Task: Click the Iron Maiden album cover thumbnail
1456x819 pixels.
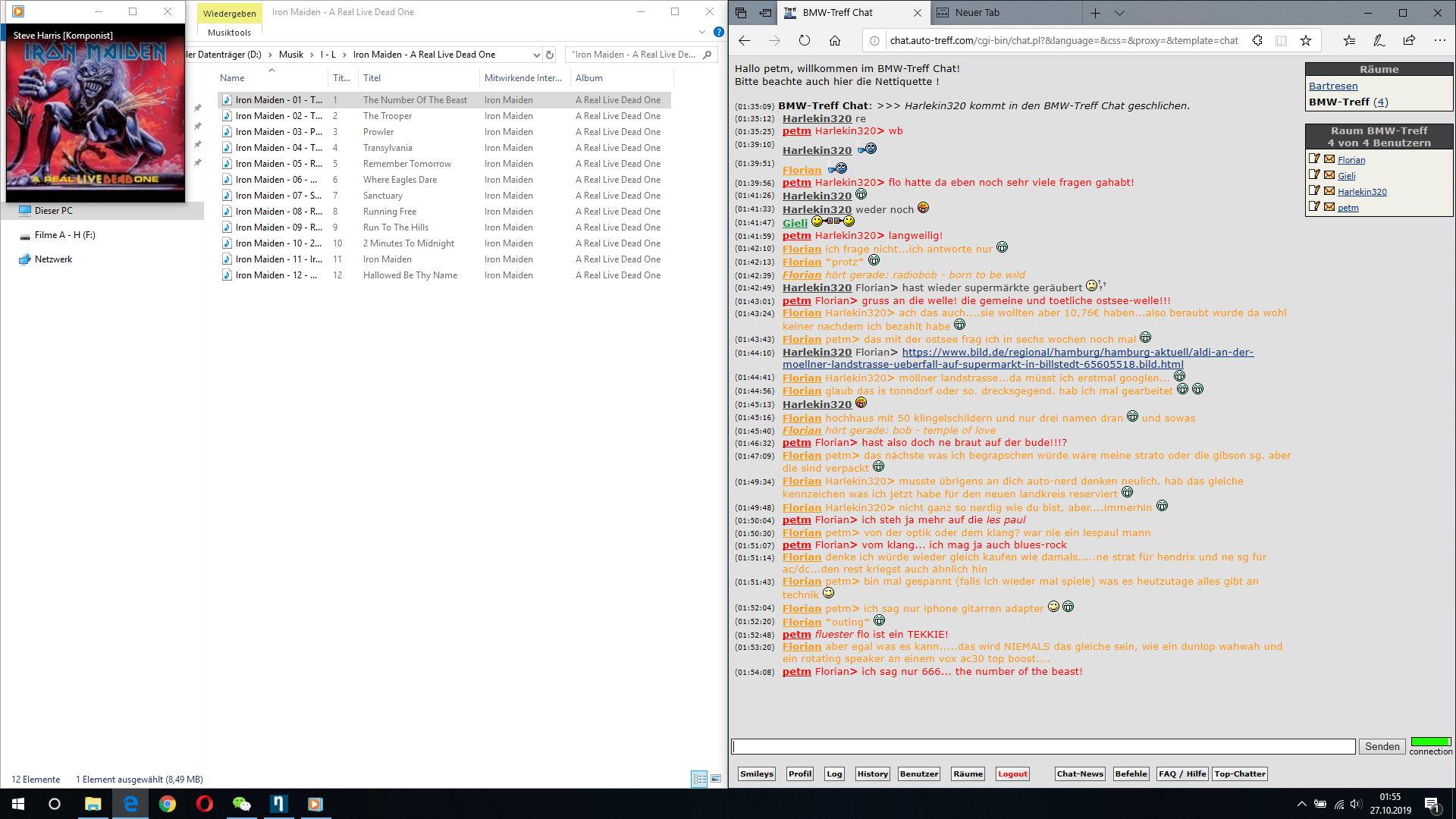Action: [x=96, y=112]
